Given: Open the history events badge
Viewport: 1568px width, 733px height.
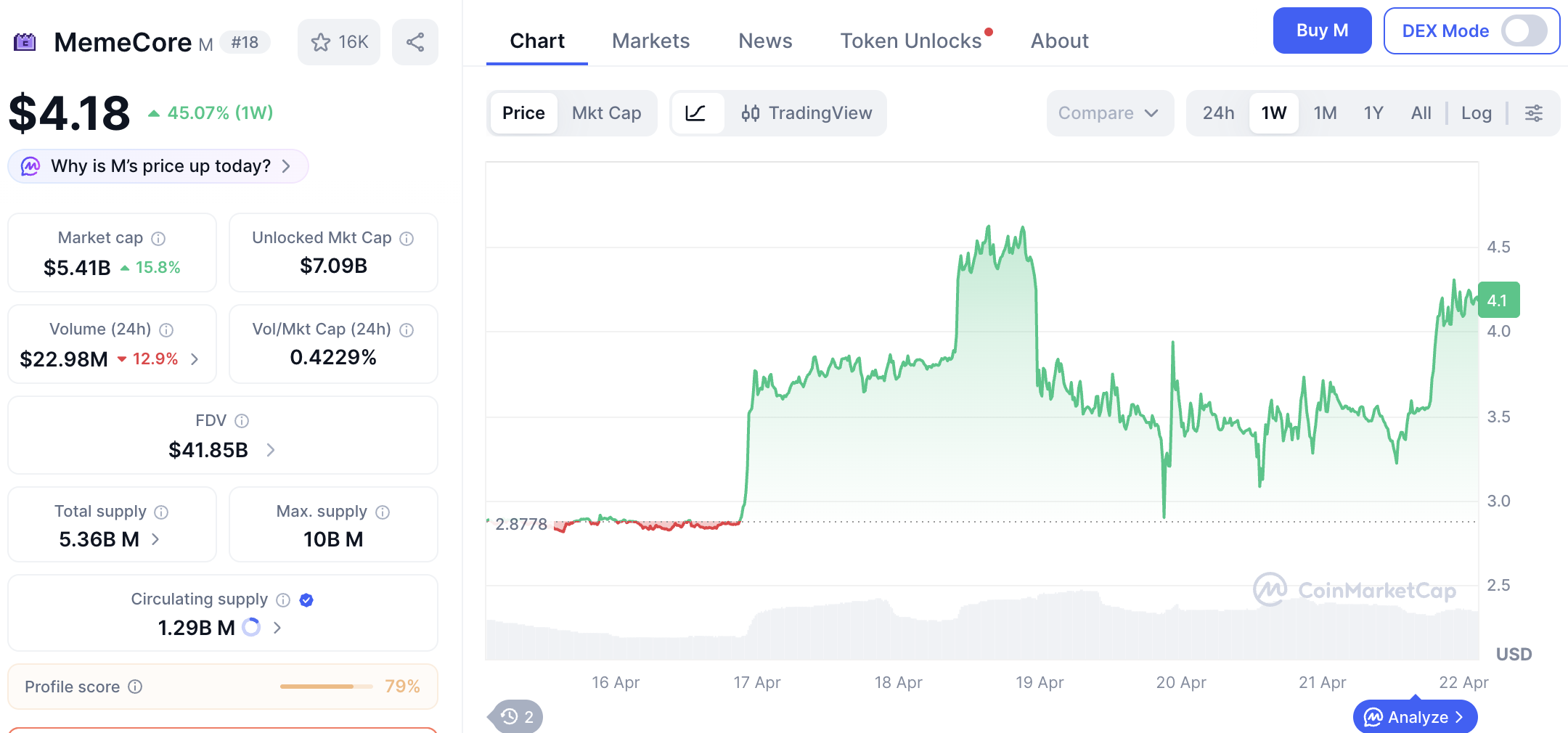Looking at the screenshot, I should [518, 717].
